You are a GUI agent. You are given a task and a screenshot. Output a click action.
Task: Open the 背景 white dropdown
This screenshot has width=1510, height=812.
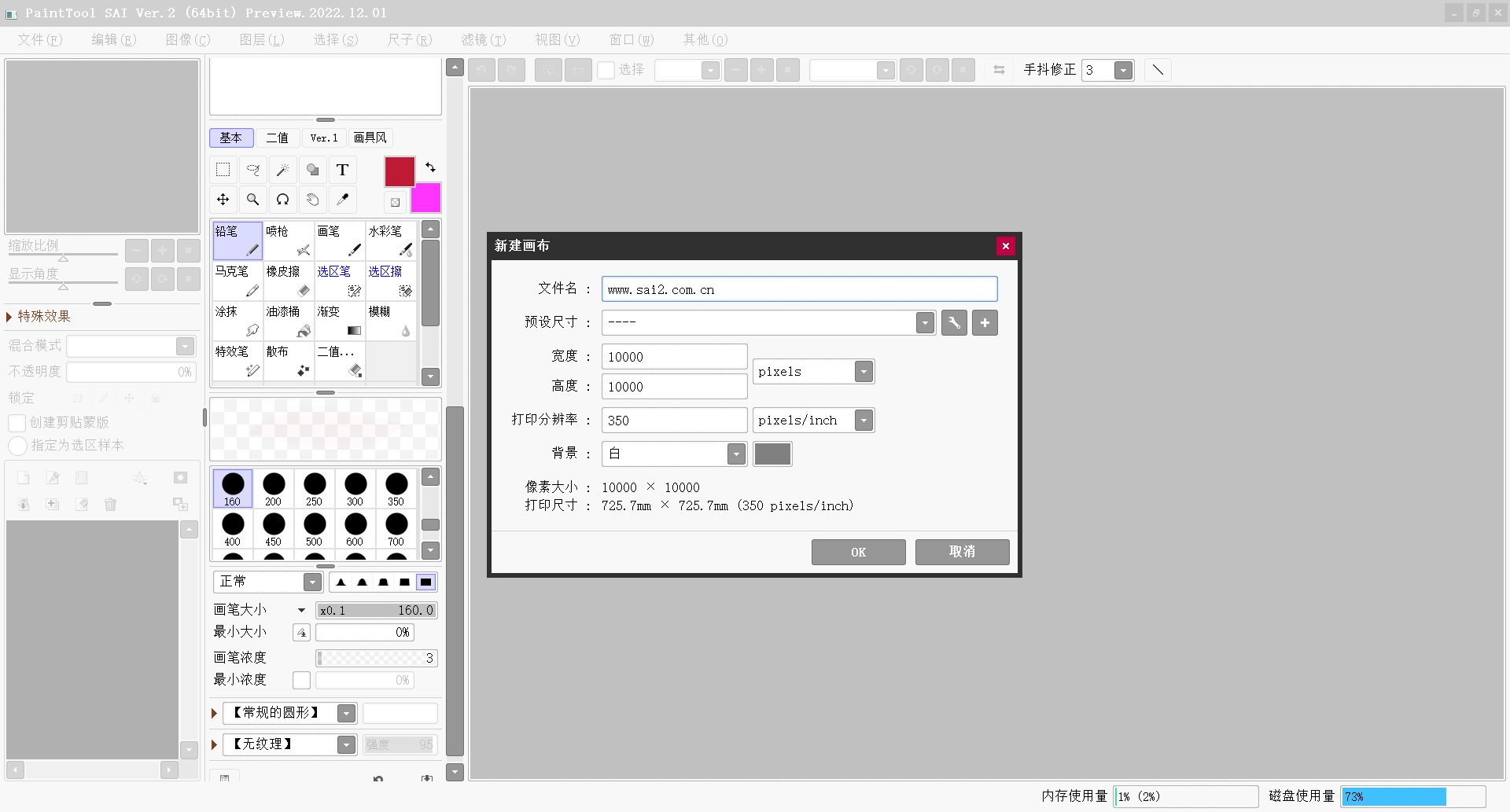[736, 454]
